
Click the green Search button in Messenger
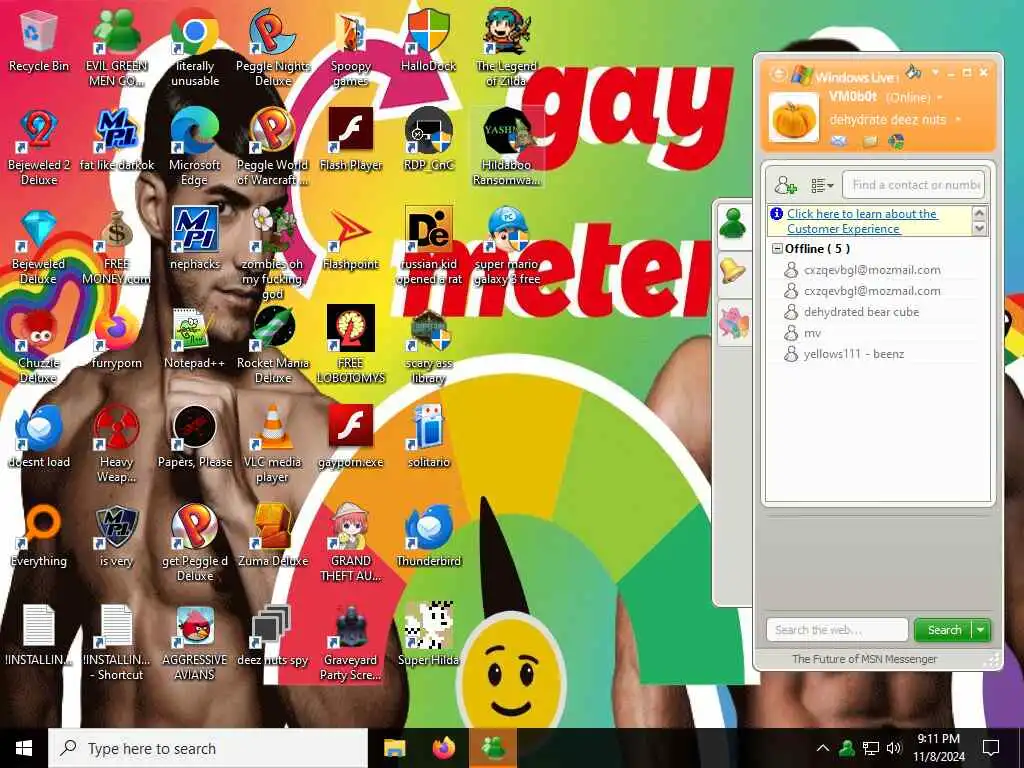[x=944, y=630]
